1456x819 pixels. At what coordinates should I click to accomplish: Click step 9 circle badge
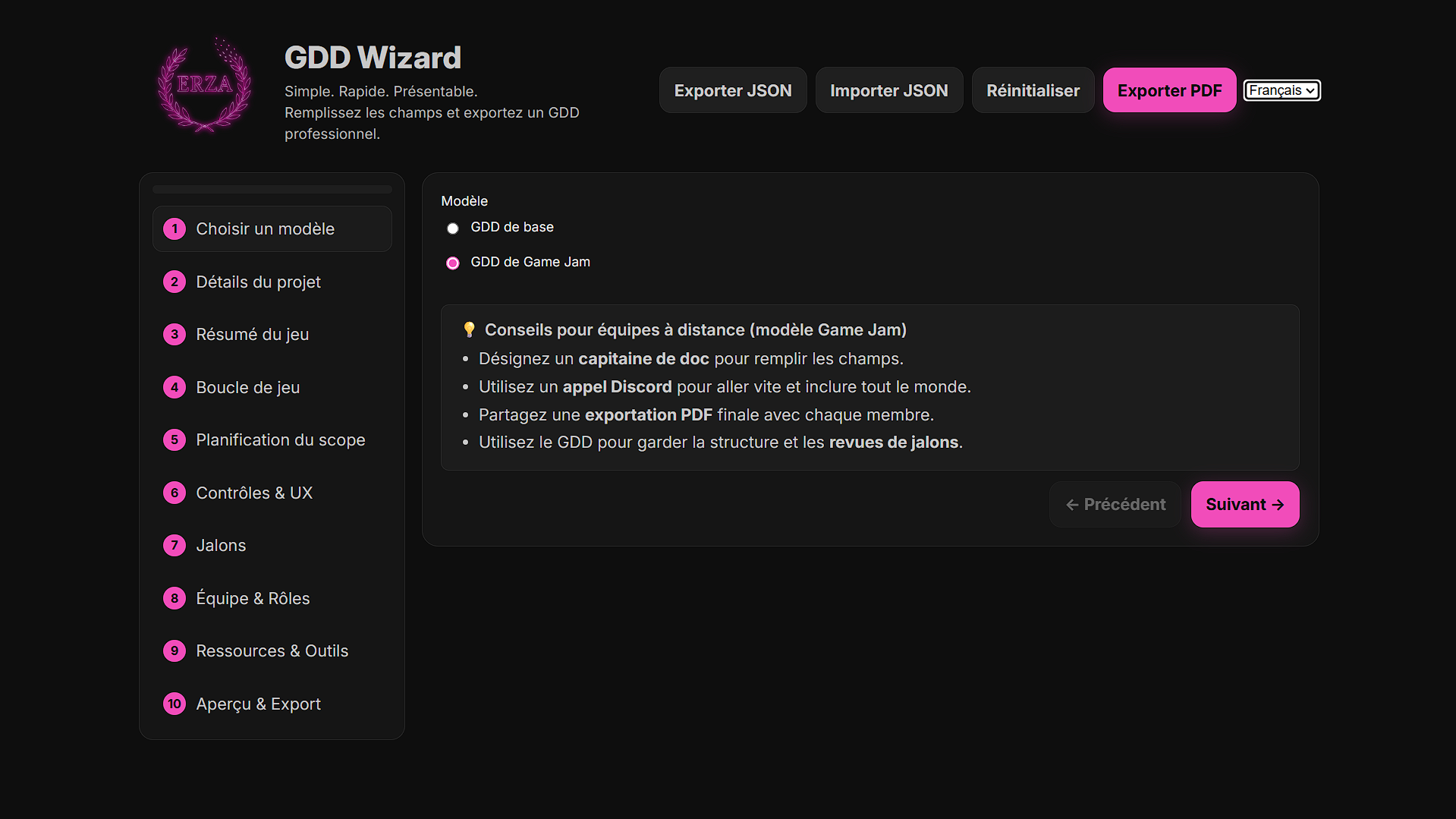pos(175,651)
